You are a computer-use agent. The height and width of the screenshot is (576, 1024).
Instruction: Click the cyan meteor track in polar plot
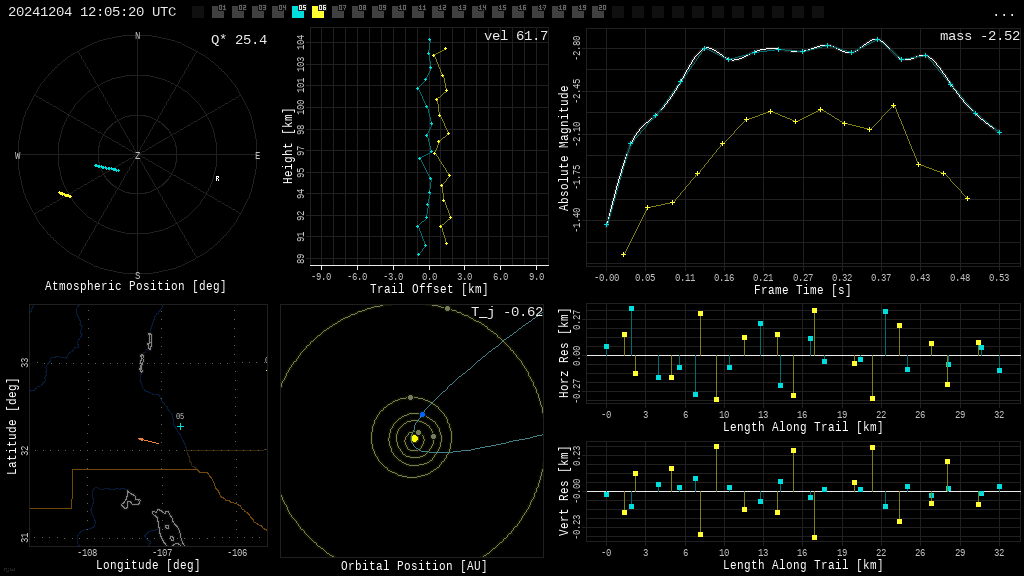tap(107, 168)
